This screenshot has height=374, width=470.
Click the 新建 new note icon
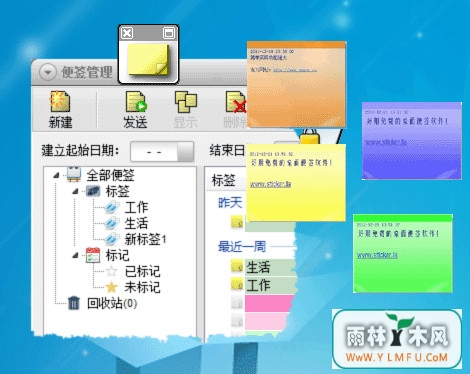click(60, 101)
